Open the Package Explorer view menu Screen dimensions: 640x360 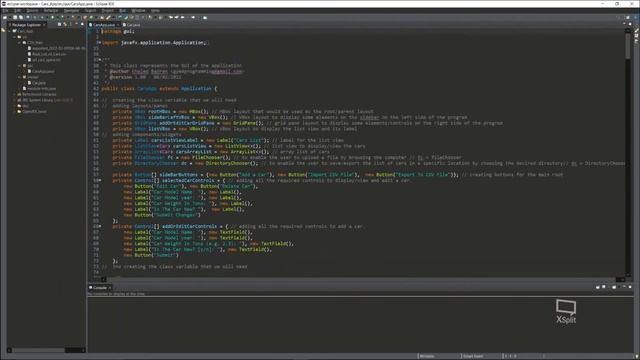click(71, 24)
